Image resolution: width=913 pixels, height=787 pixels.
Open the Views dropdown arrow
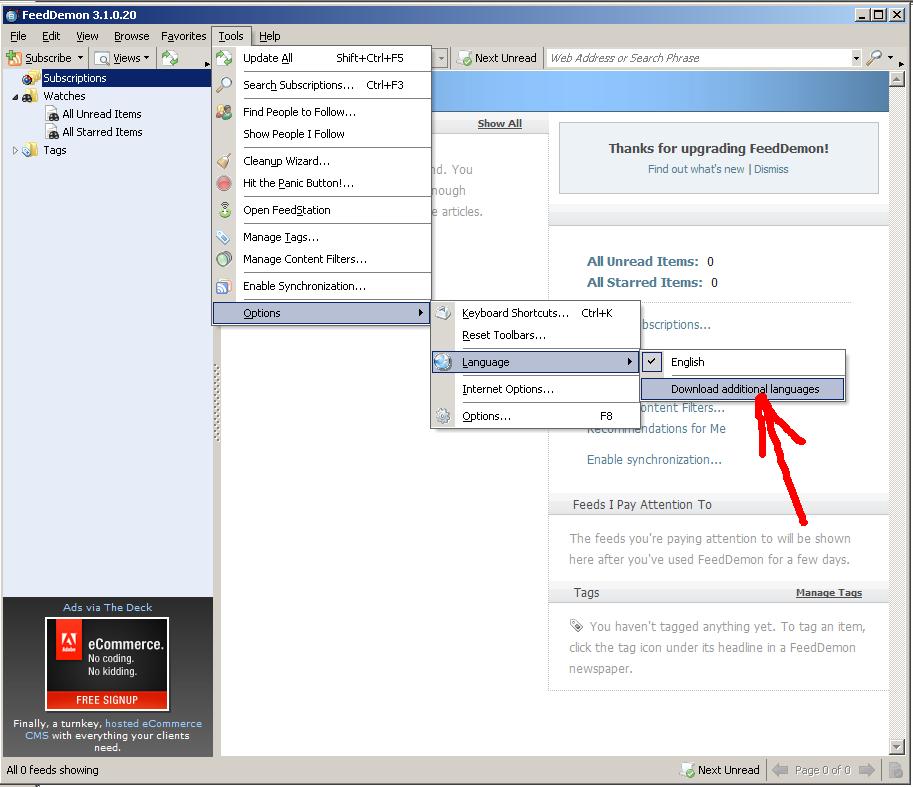(146, 58)
